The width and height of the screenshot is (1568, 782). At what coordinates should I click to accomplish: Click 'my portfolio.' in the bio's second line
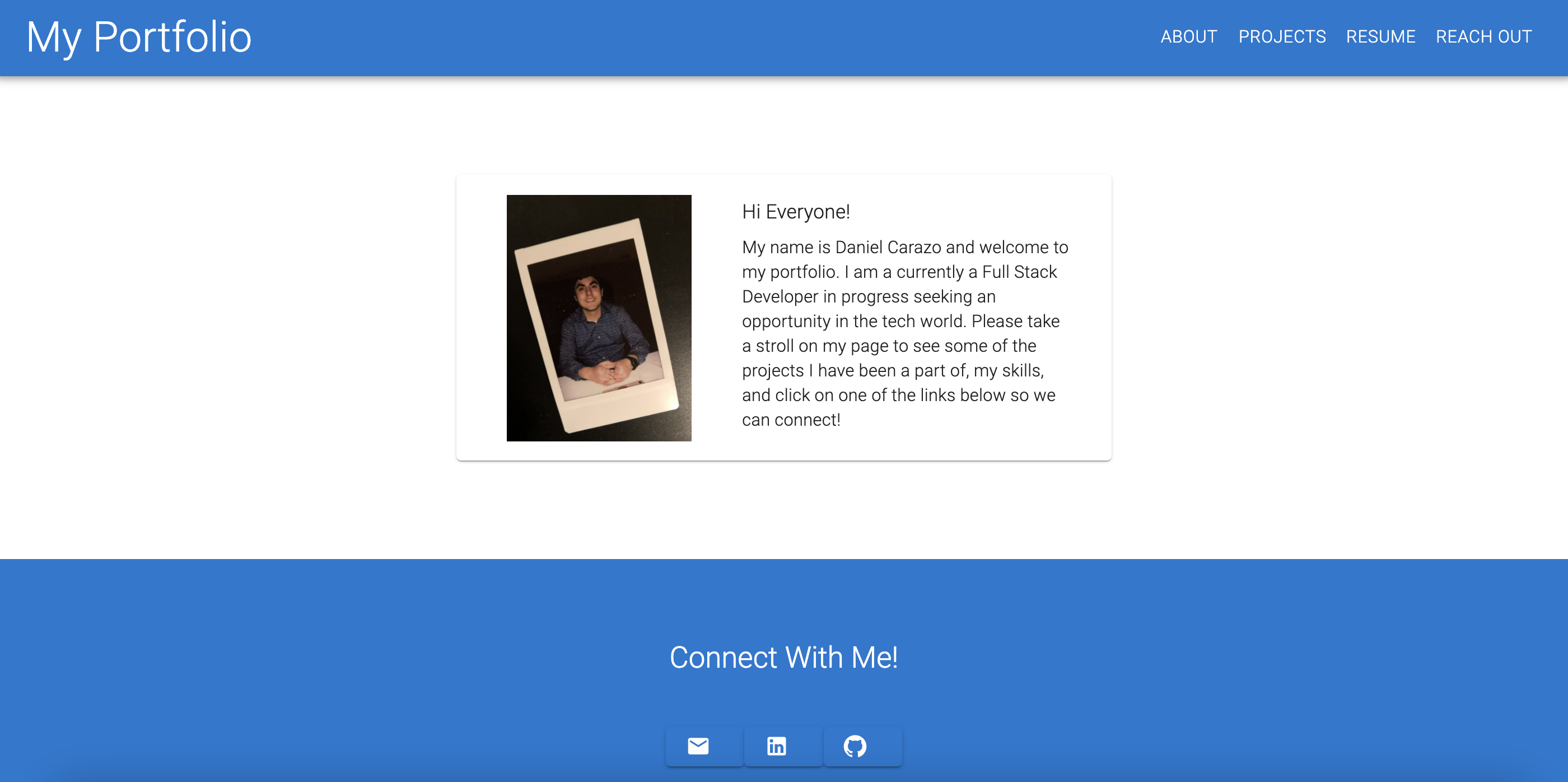coord(790,272)
